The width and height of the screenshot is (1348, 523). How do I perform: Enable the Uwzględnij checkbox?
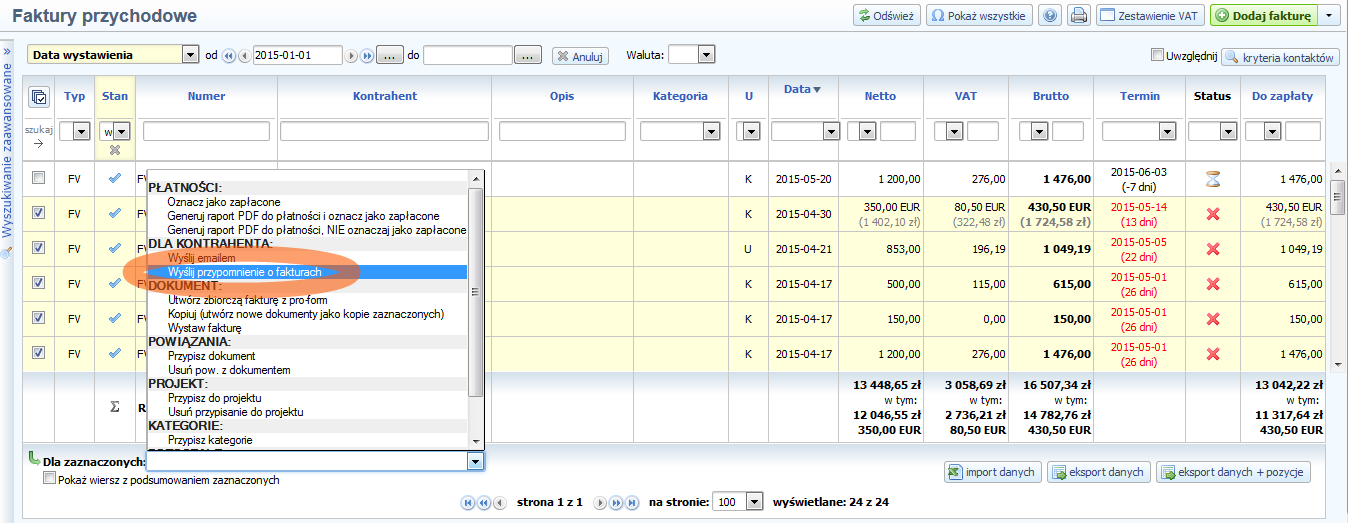tap(1158, 56)
